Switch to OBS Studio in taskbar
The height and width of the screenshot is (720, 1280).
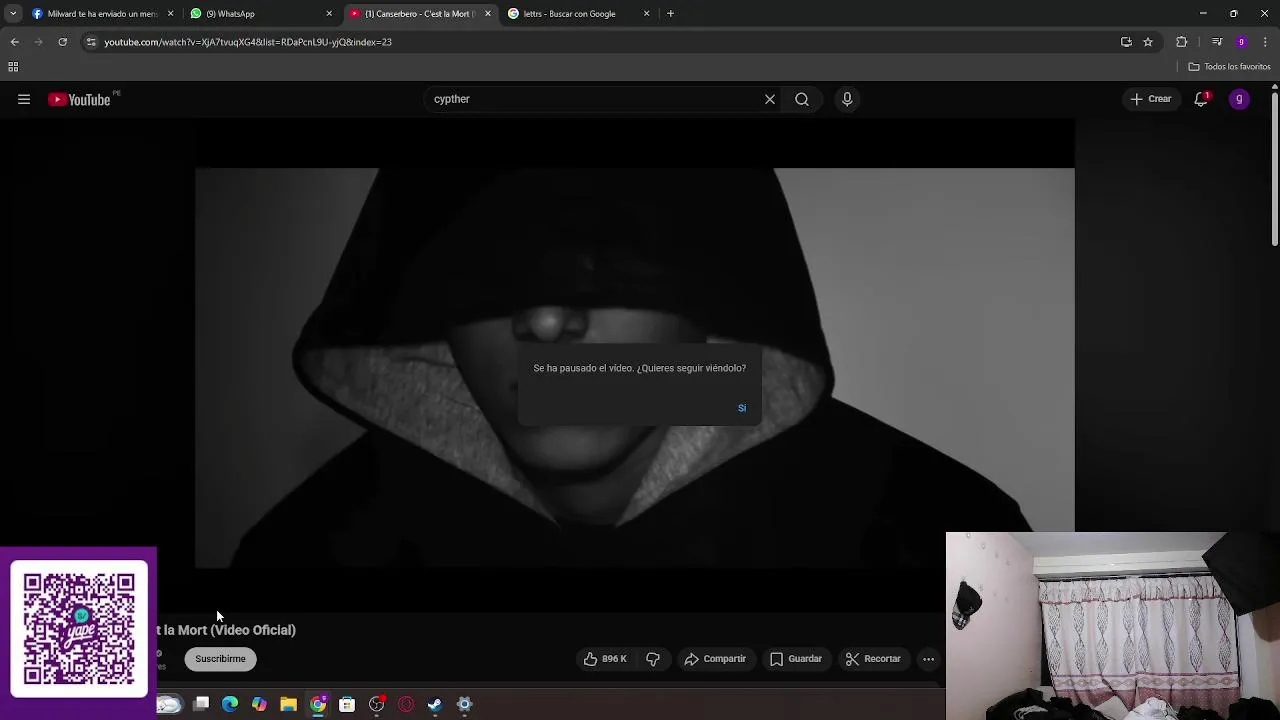[376, 704]
